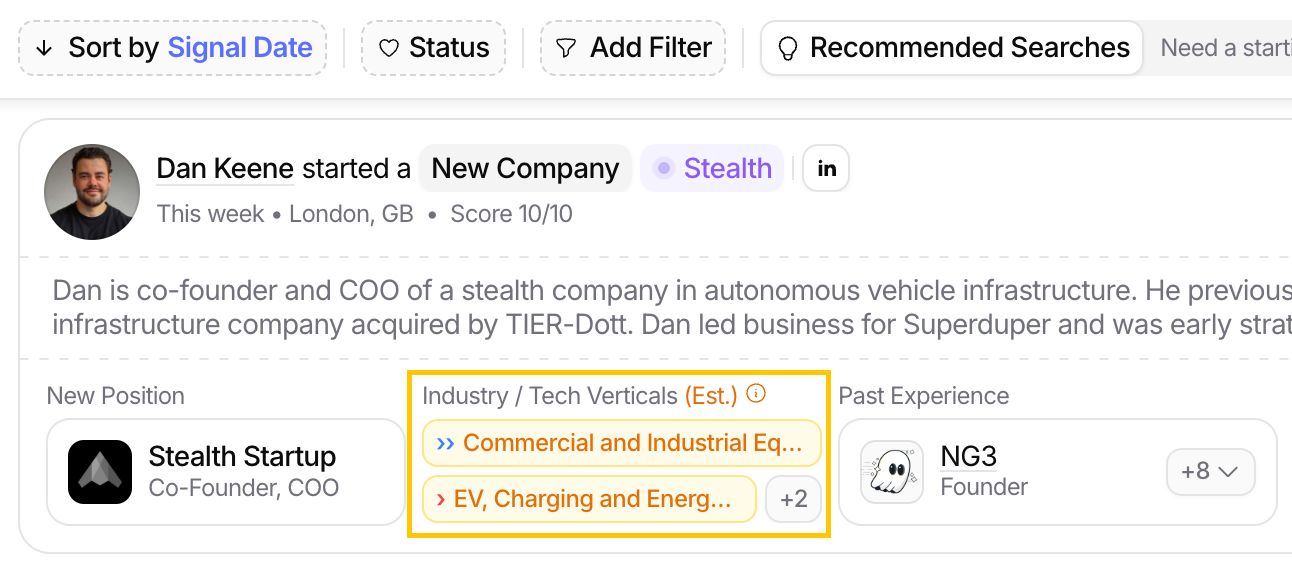Open Dan Keene's LinkedIn profile icon
This screenshot has width=1292, height=572.
tap(826, 169)
